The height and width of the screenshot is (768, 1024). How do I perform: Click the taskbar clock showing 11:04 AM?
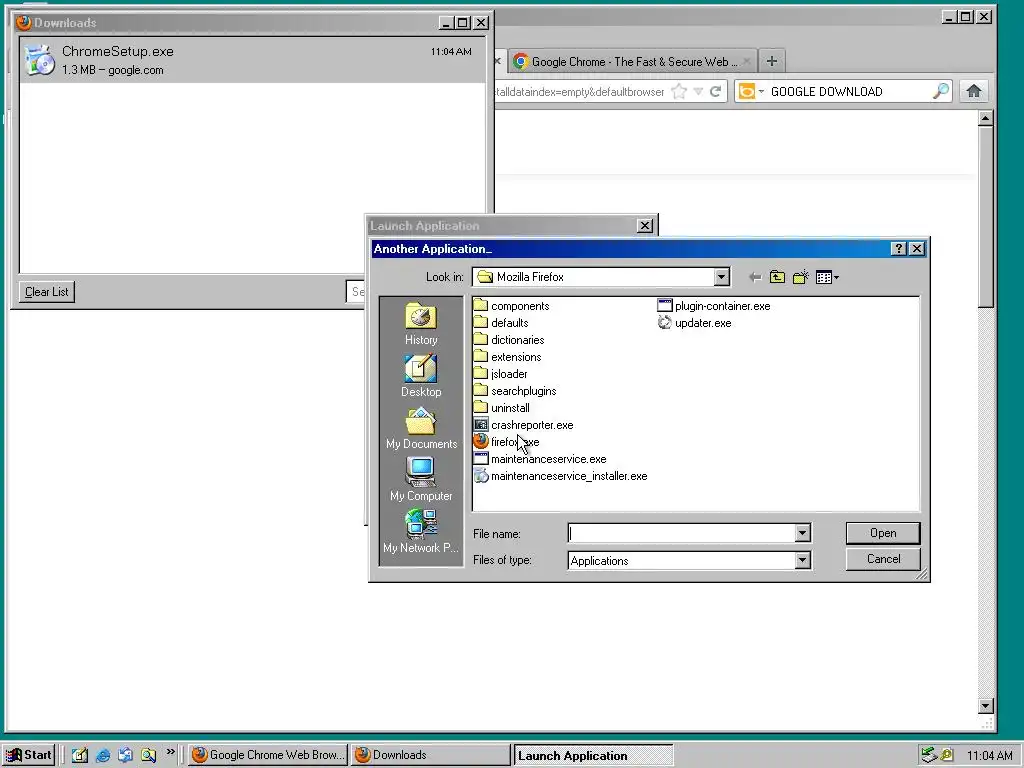(x=989, y=756)
